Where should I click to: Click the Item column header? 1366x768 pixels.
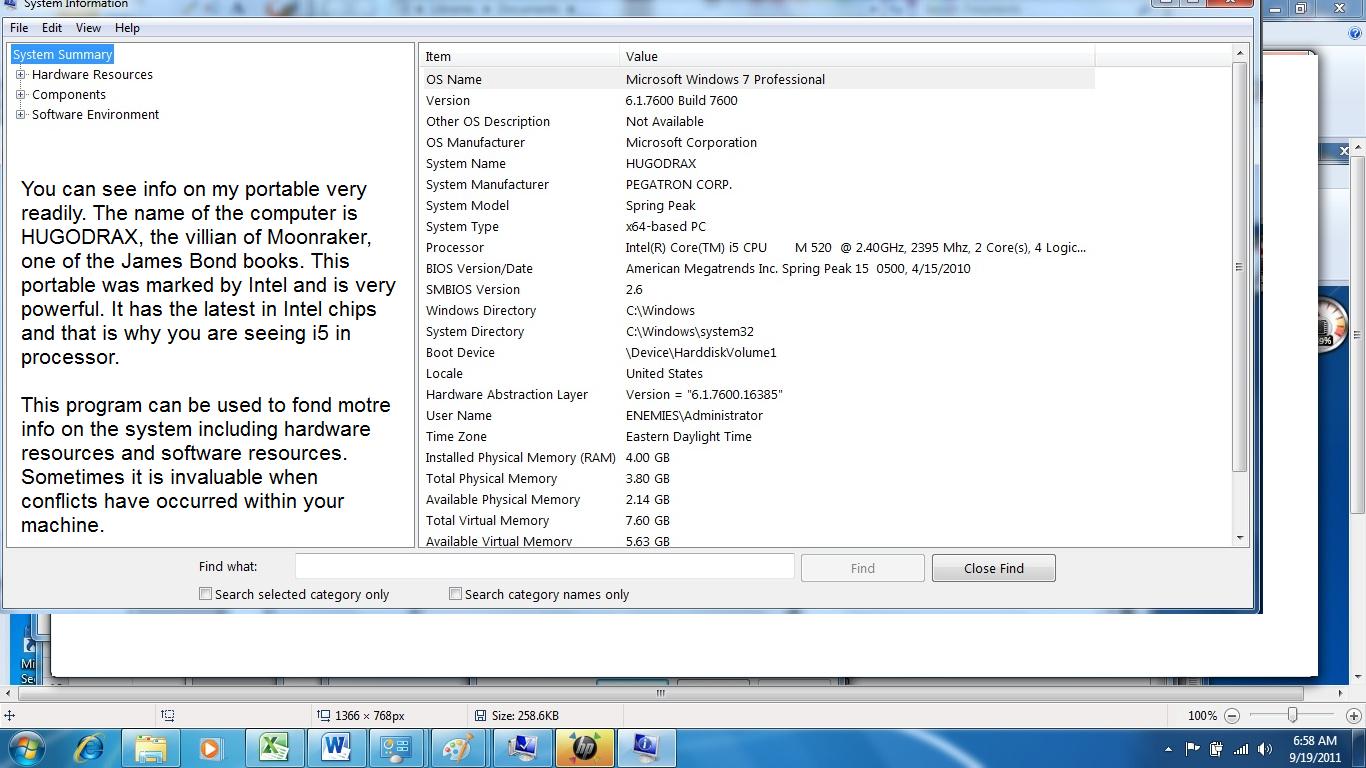[x=519, y=56]
